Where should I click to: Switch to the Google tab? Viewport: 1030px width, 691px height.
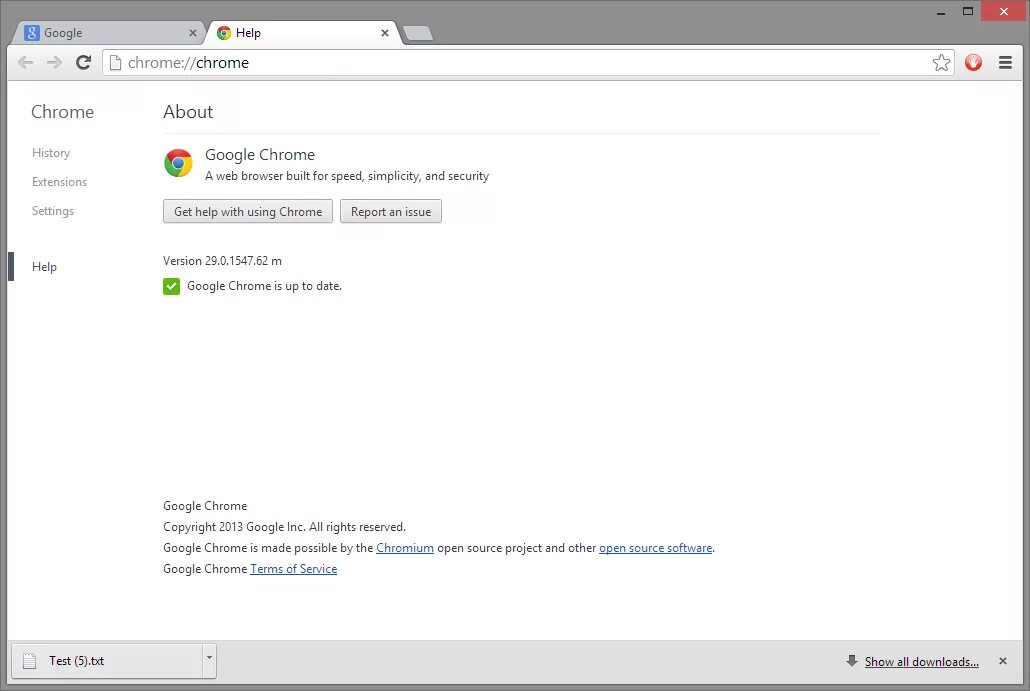click(x=109, y=33)
